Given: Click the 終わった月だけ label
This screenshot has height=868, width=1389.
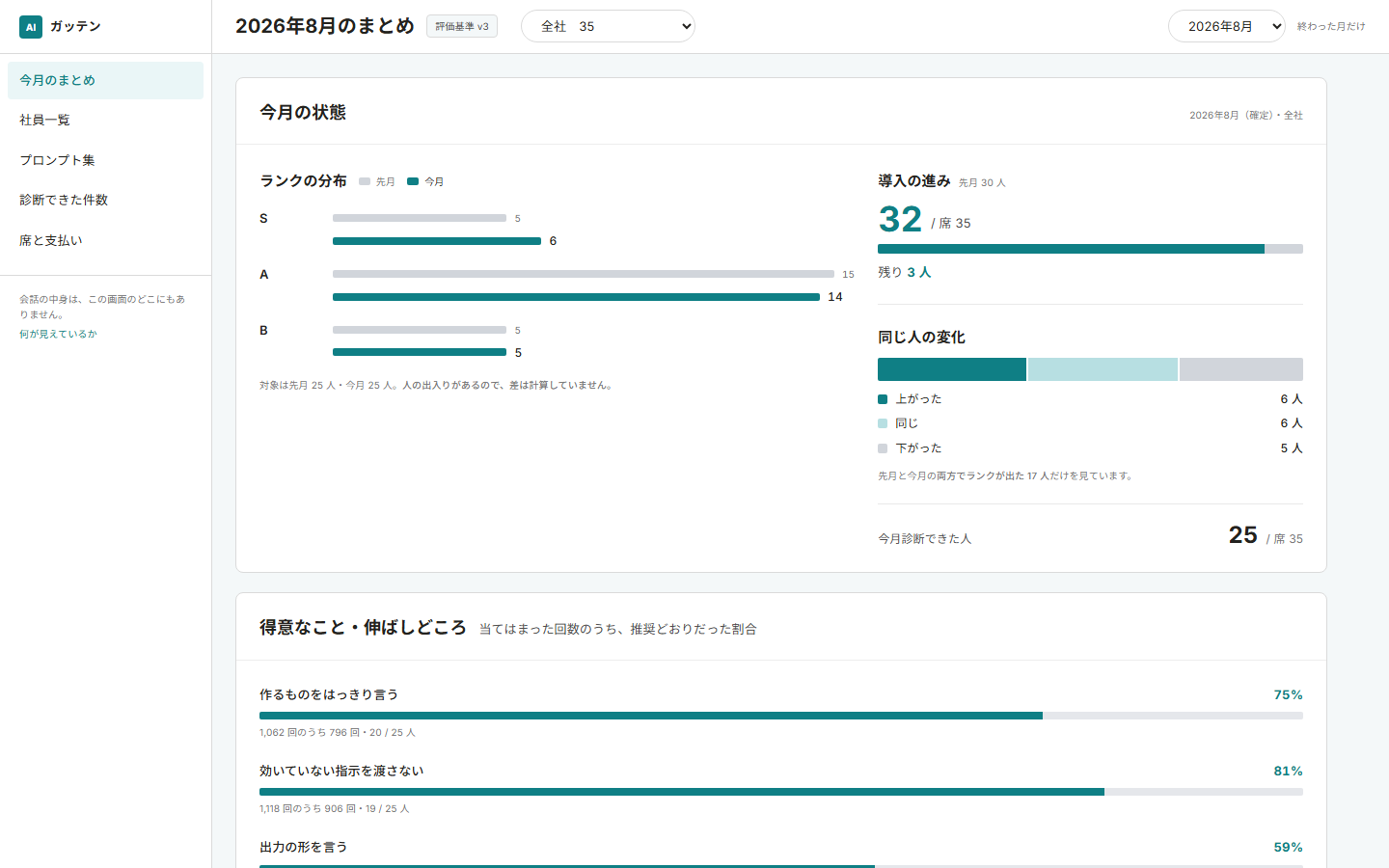Looking at the screenshot, I should tap(1331, 26).
